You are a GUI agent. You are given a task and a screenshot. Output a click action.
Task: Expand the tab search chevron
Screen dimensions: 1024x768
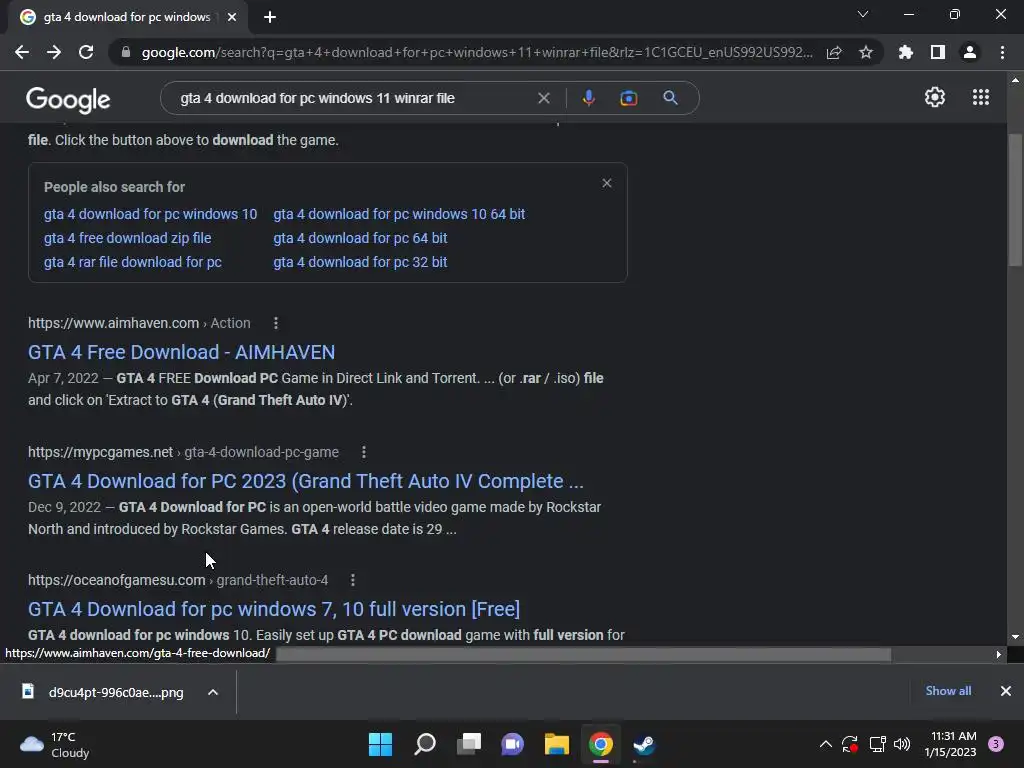863,14
